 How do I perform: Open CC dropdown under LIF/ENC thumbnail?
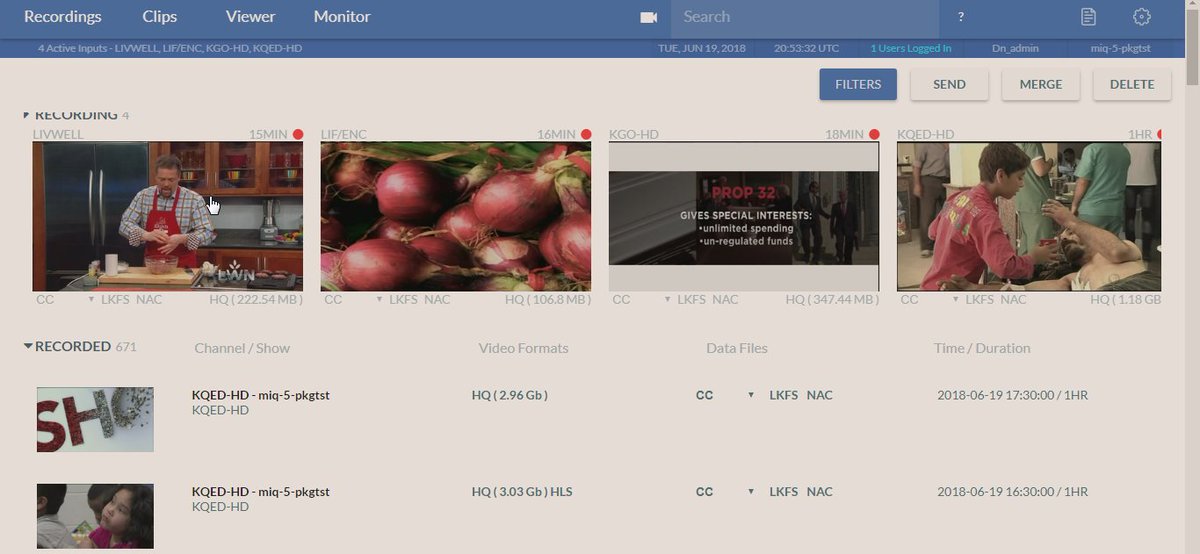click(x=379, y=300)
